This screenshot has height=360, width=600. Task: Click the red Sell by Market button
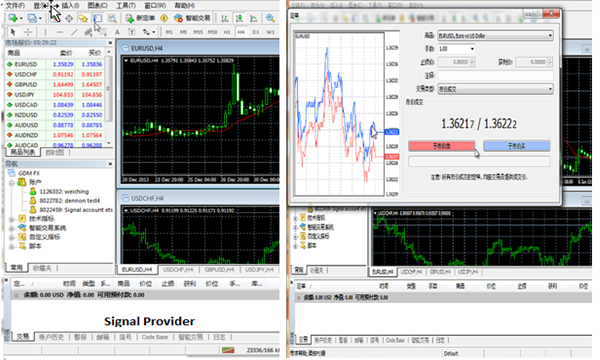pyautogui.click(x=442, y=146)
